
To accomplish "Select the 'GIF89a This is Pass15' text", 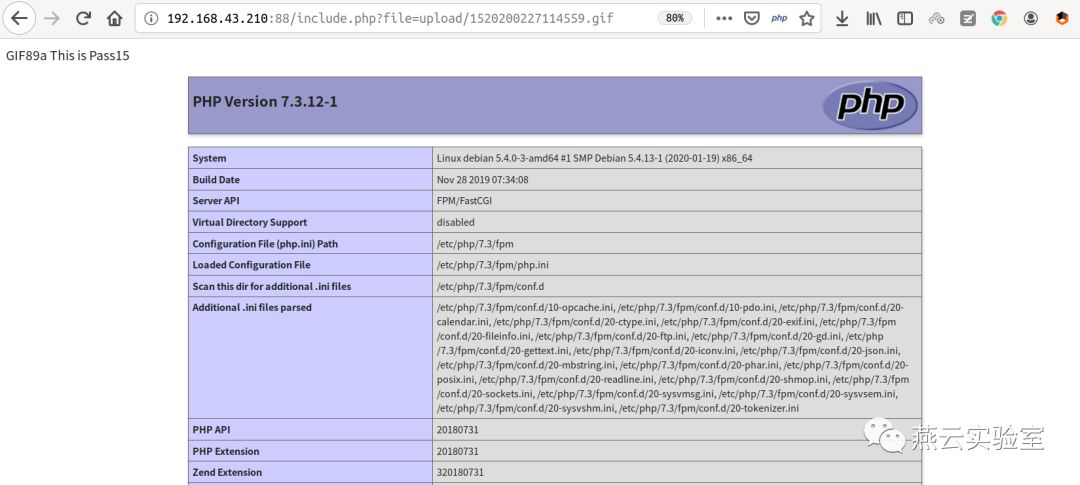I will [x=68, y=56].
